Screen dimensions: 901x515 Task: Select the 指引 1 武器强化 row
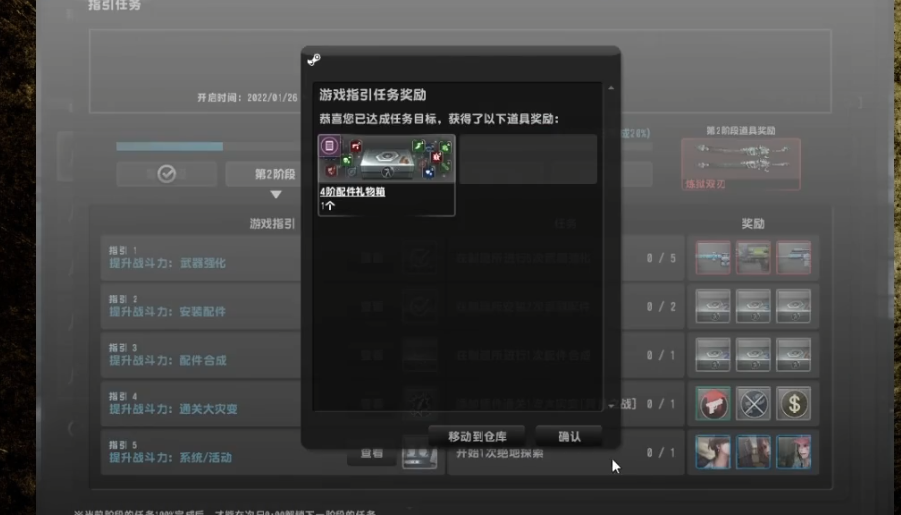coord(201,258)
